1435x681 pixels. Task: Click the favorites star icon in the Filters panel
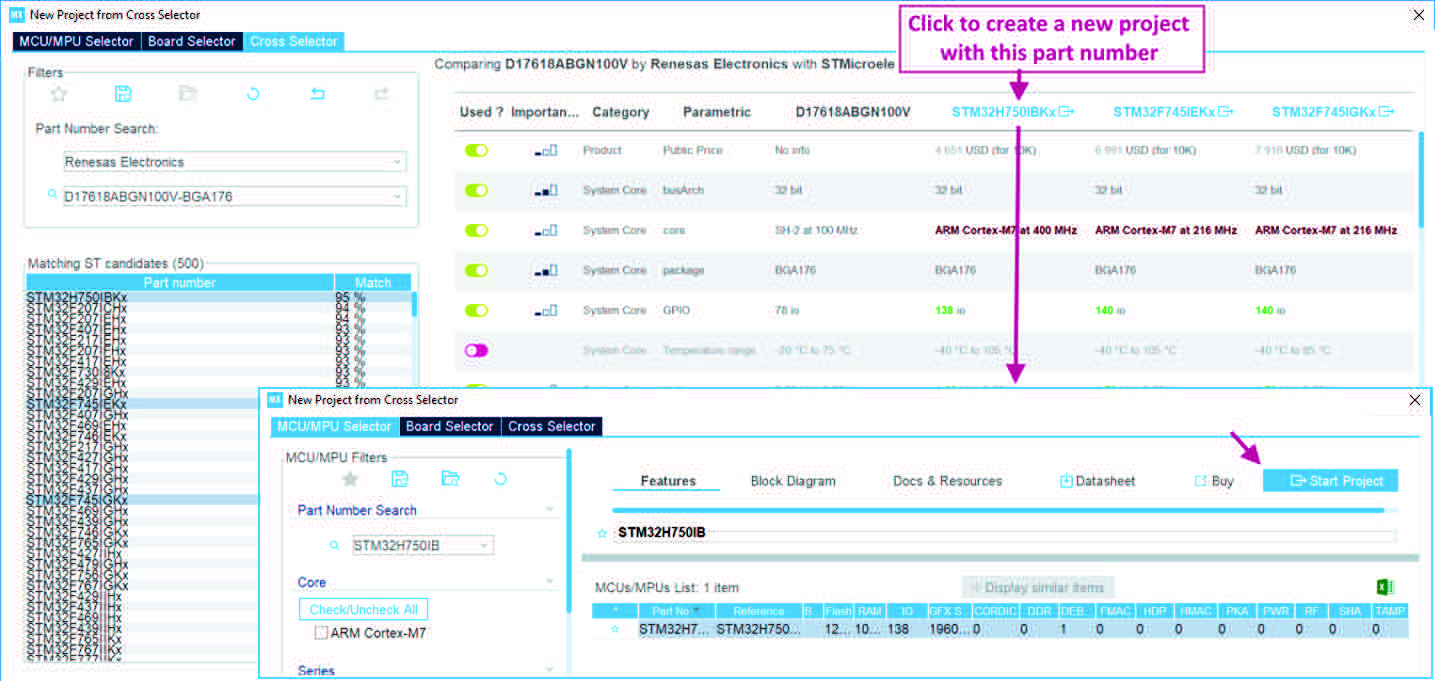tap(59, 94)
